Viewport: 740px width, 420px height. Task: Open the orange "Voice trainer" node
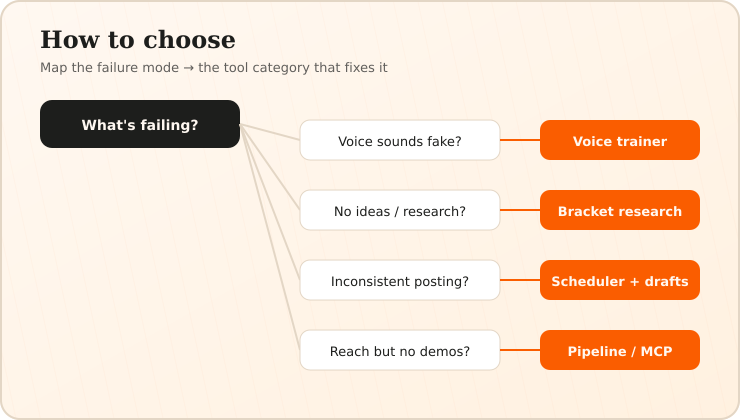pyautogui.click(x=620, y=140)
